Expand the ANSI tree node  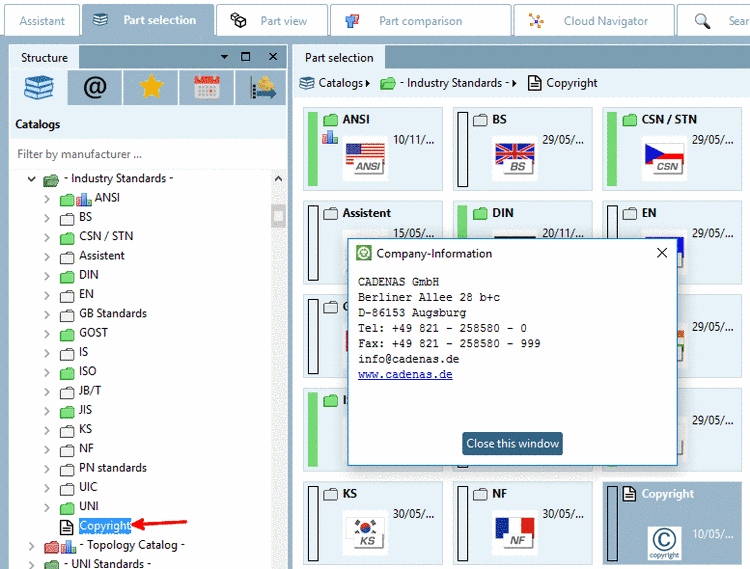[x=47, y=199]
